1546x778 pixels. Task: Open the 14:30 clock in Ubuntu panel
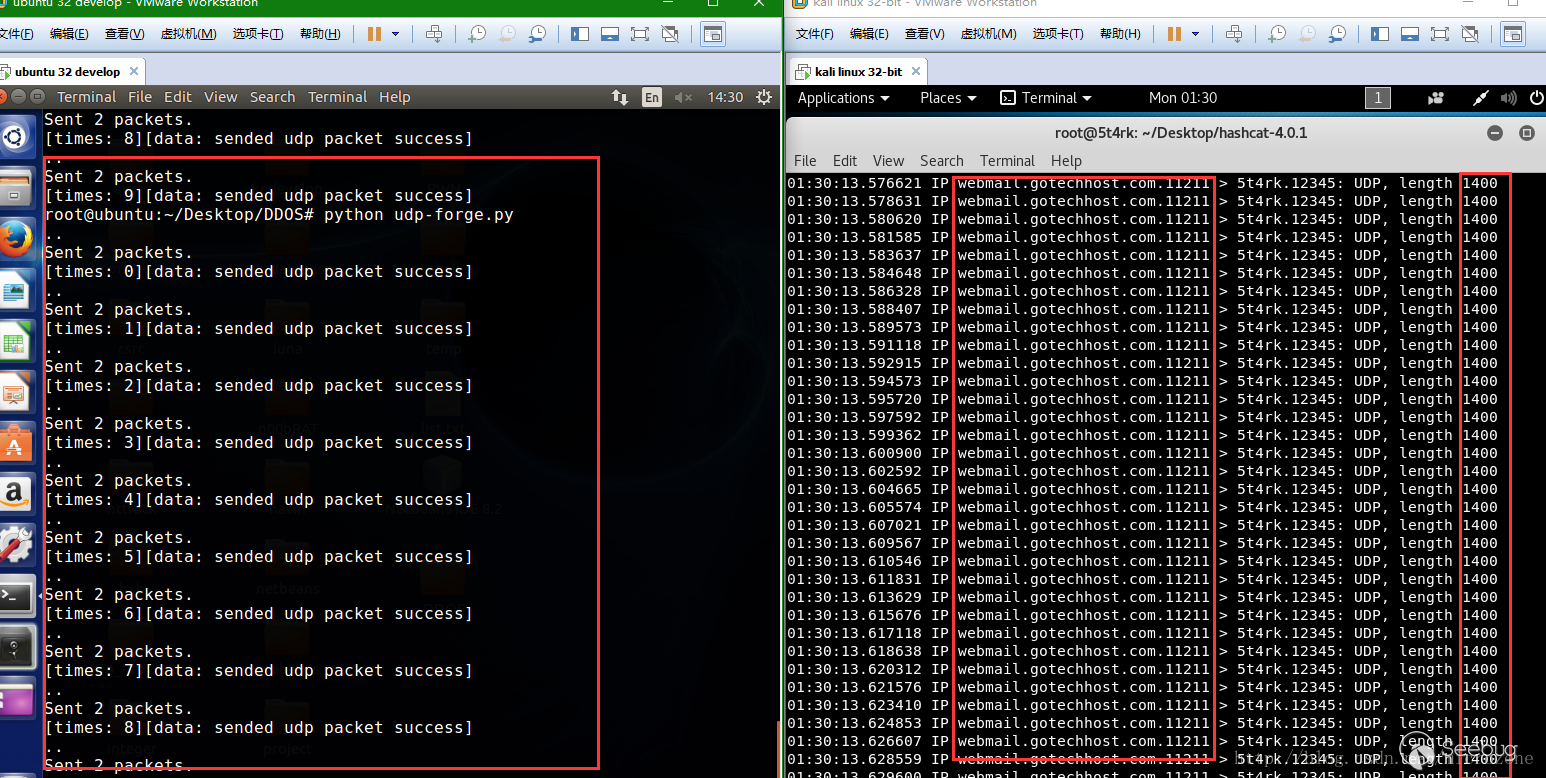click(x=725, y=97)
